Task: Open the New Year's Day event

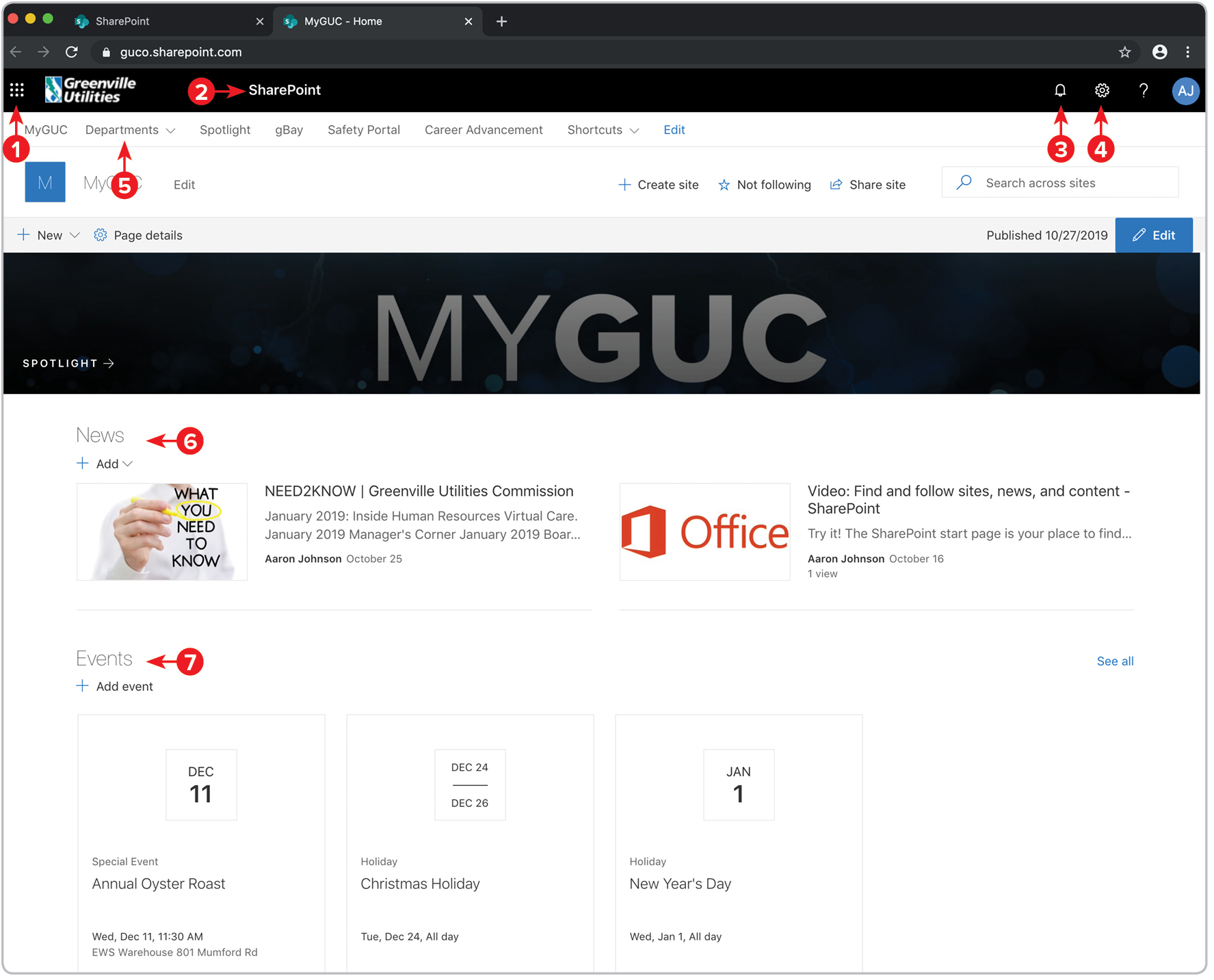Action: (x=681, y=884)
